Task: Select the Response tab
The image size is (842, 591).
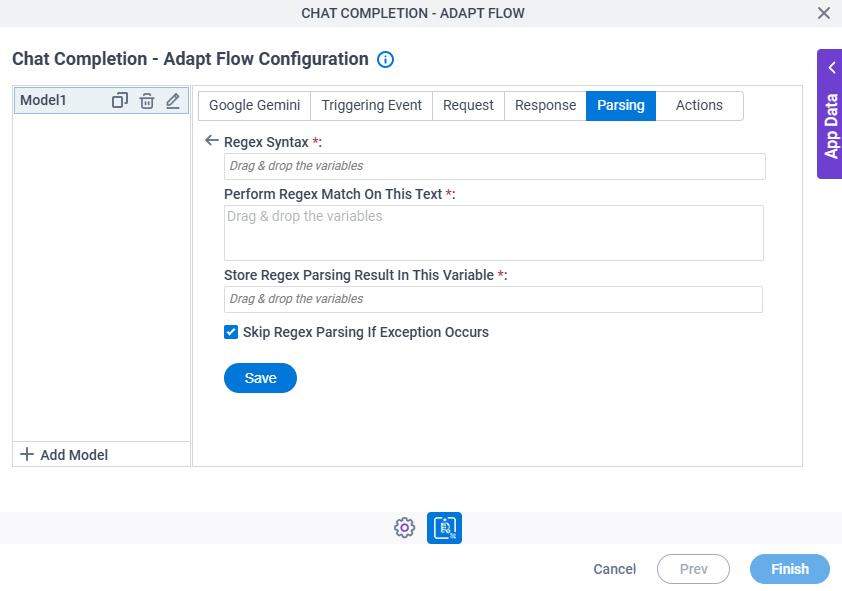Action: pyautogui.click(x=545, y=105)
